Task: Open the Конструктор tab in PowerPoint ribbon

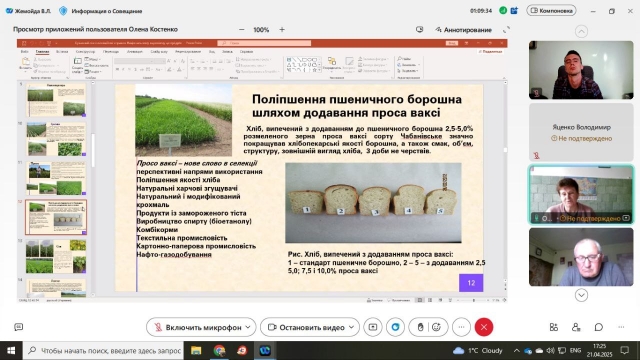Action: pos(85,52)
